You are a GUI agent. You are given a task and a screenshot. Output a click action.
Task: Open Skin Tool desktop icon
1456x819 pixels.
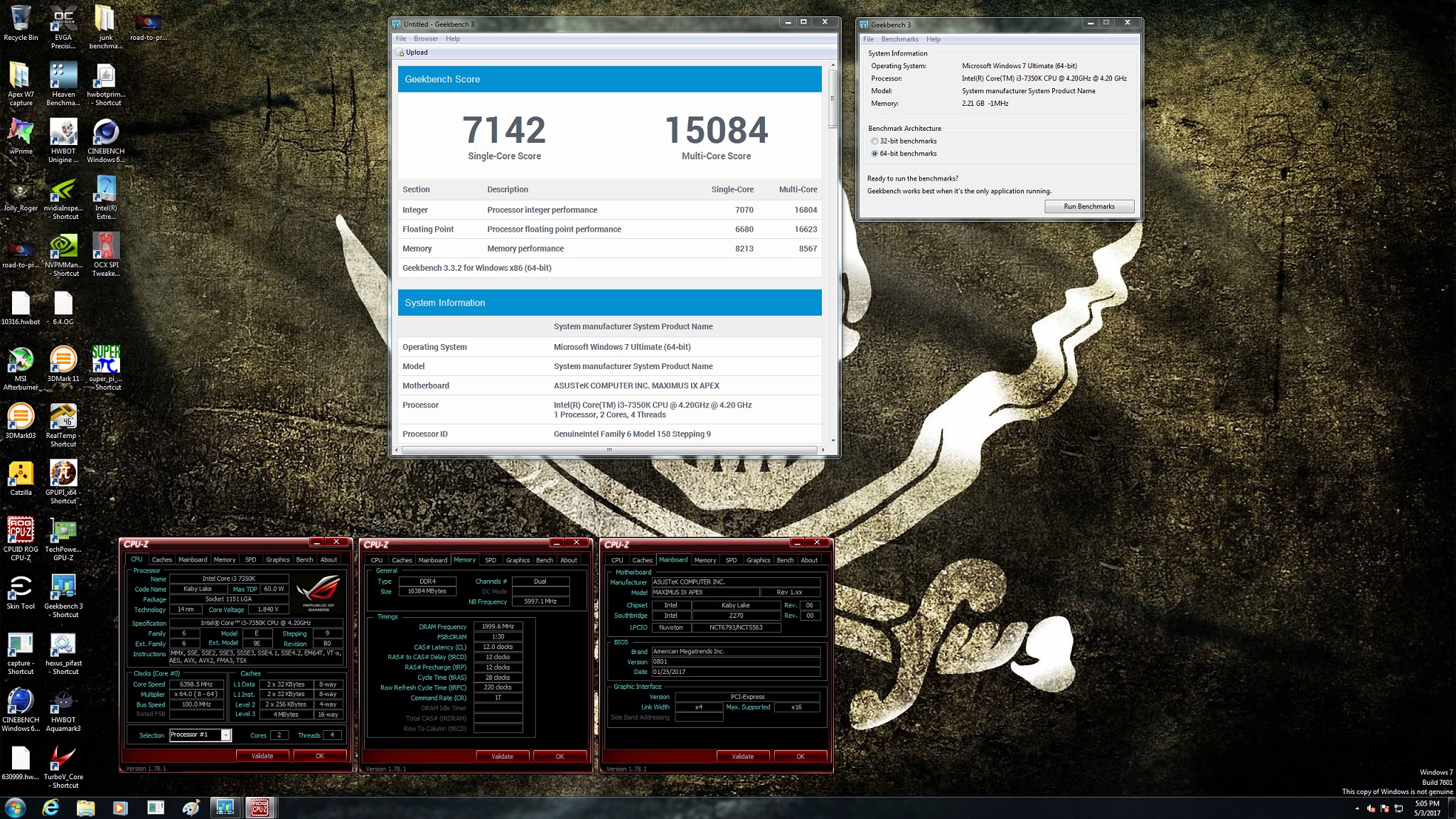pos(21,591)
